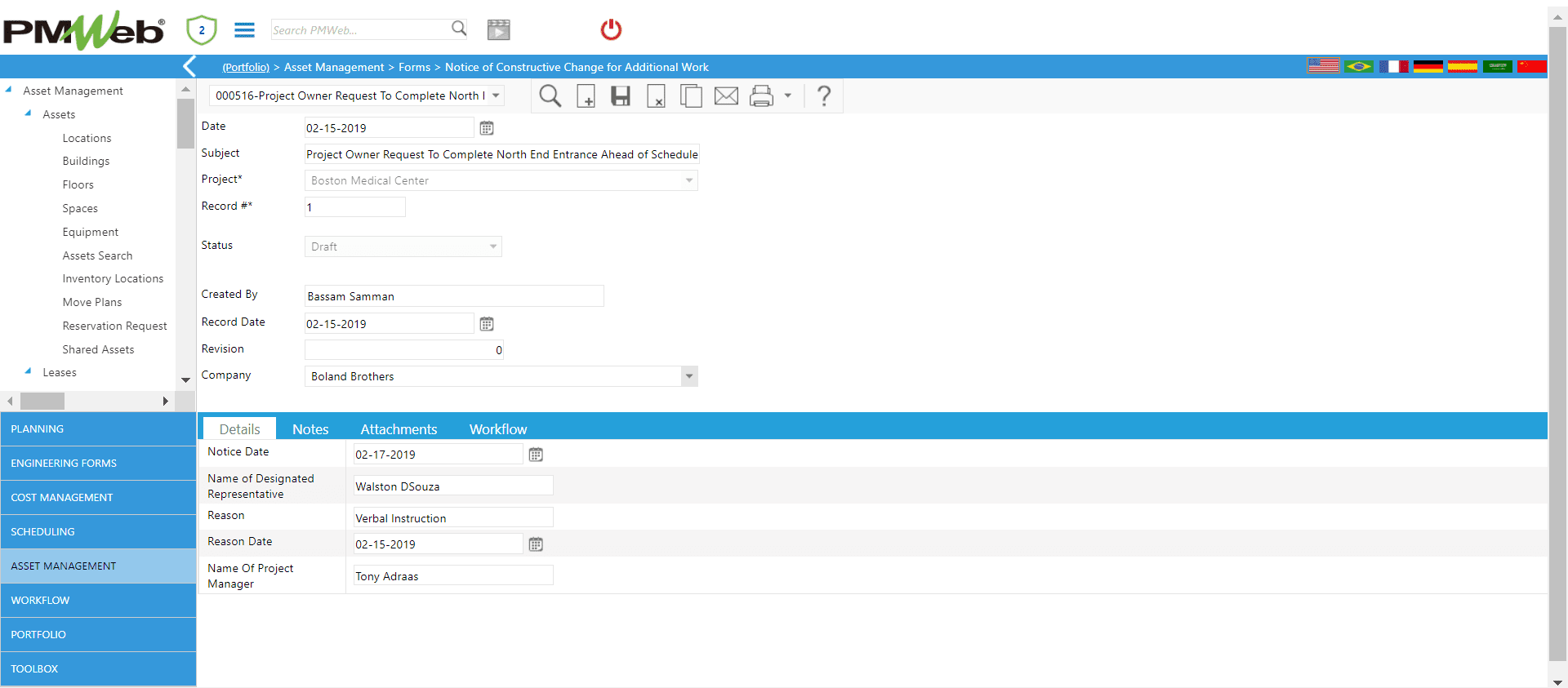This screenshot has width=1568, height=688.
Task: Open Equipment in the tree
Action: tap(91, 232)
